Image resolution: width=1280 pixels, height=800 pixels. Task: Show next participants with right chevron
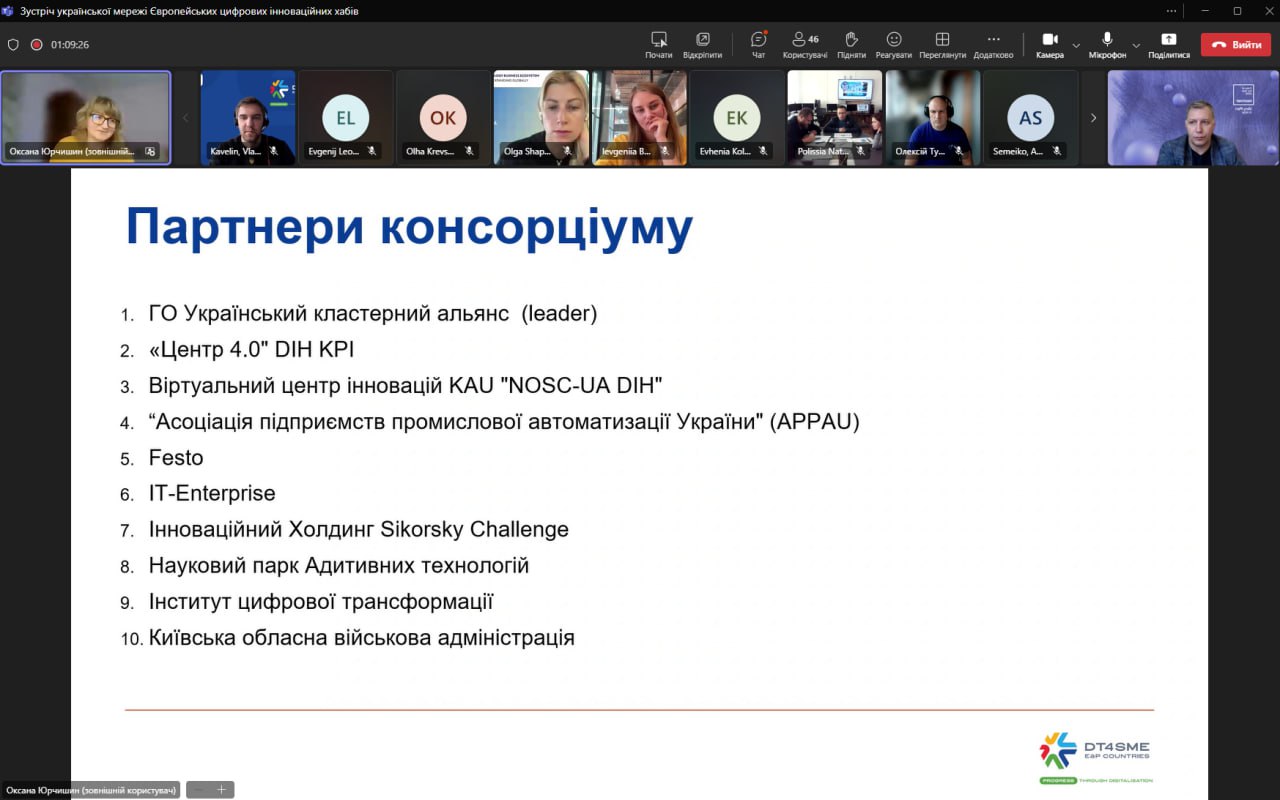pyautogui.click(x=1093, y=118)
